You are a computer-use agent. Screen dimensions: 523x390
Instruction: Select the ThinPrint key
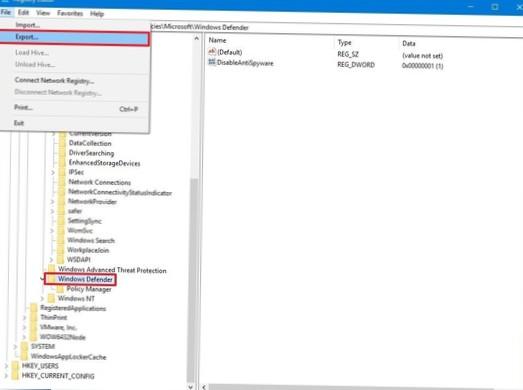pyautogui.click(x=53, y=317)
